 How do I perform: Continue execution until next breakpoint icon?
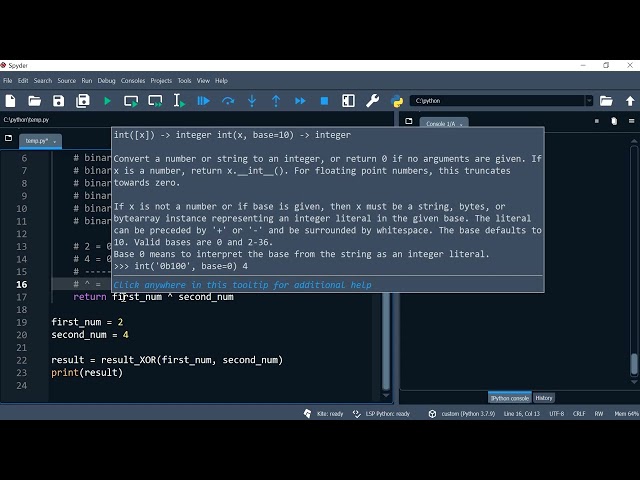[x=300, y=101]
